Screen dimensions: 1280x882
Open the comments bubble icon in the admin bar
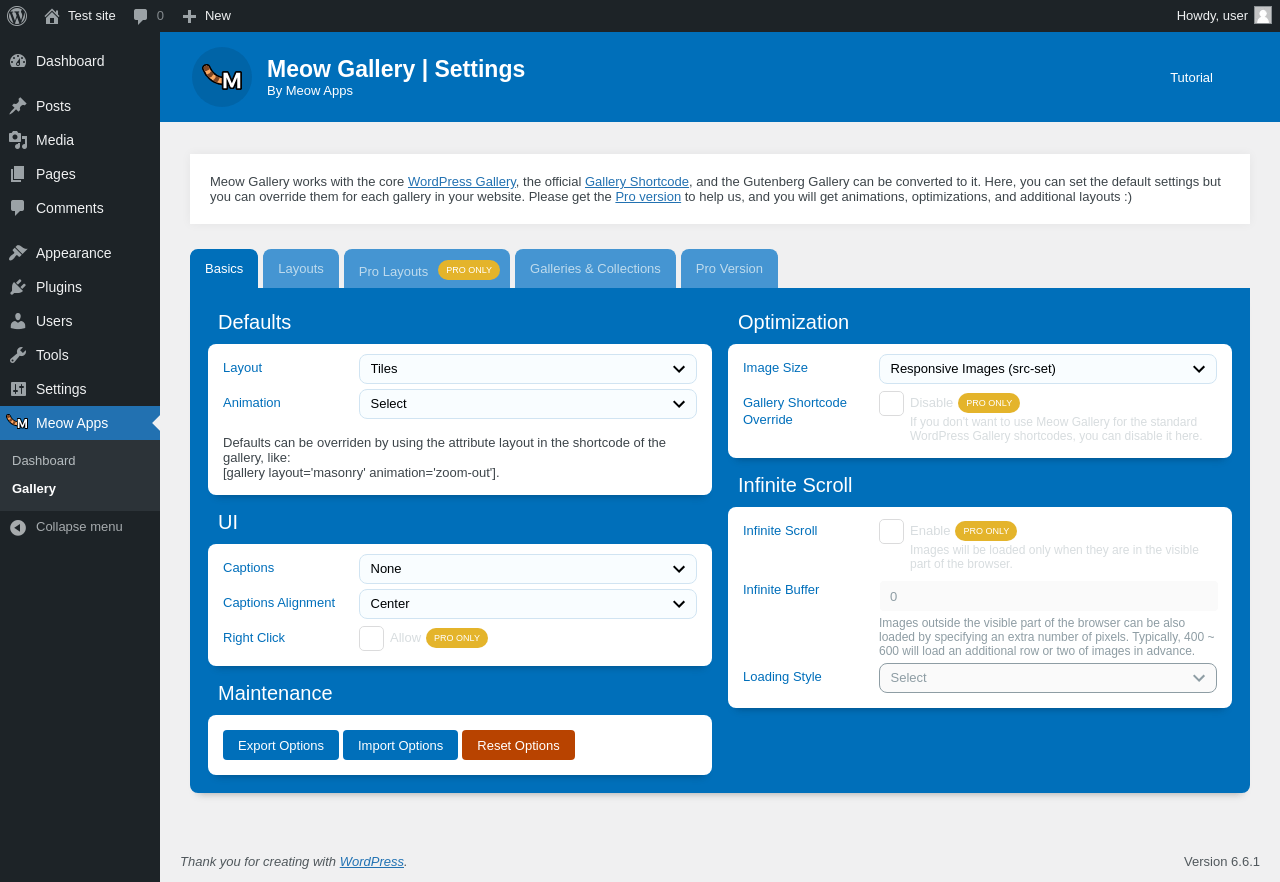[141, 16]
